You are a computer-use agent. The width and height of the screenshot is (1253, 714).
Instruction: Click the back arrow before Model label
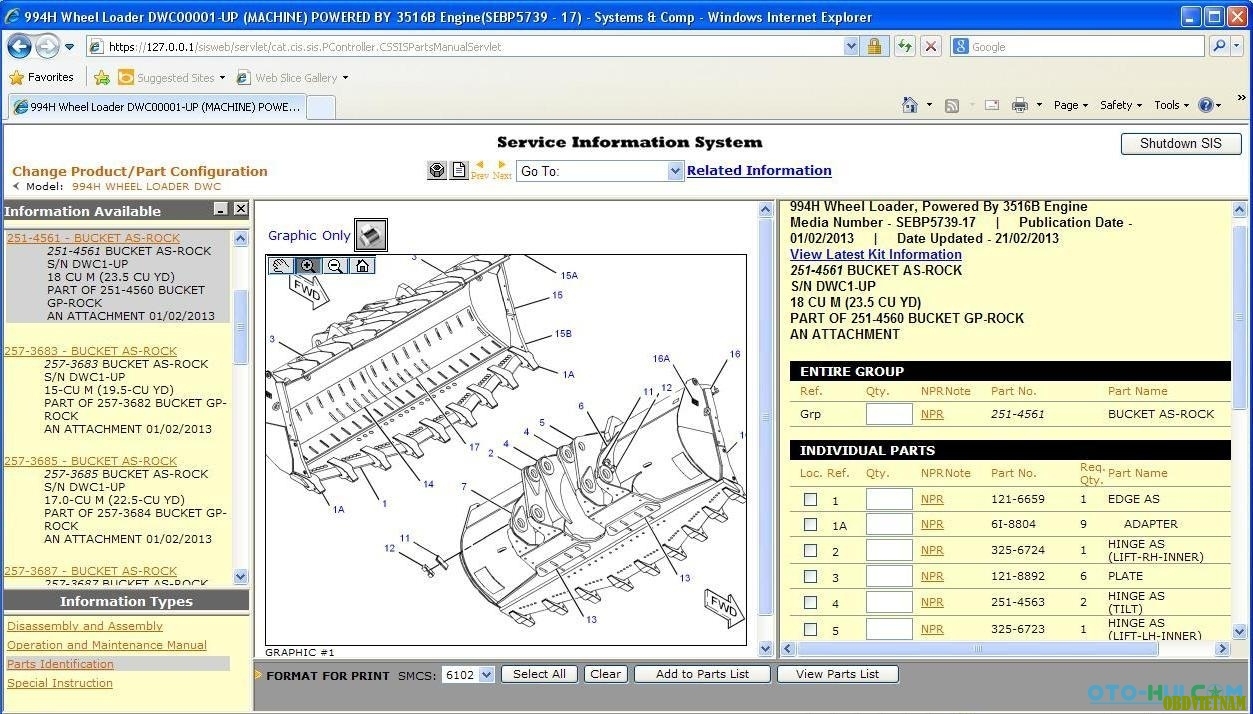coord(16,186)
